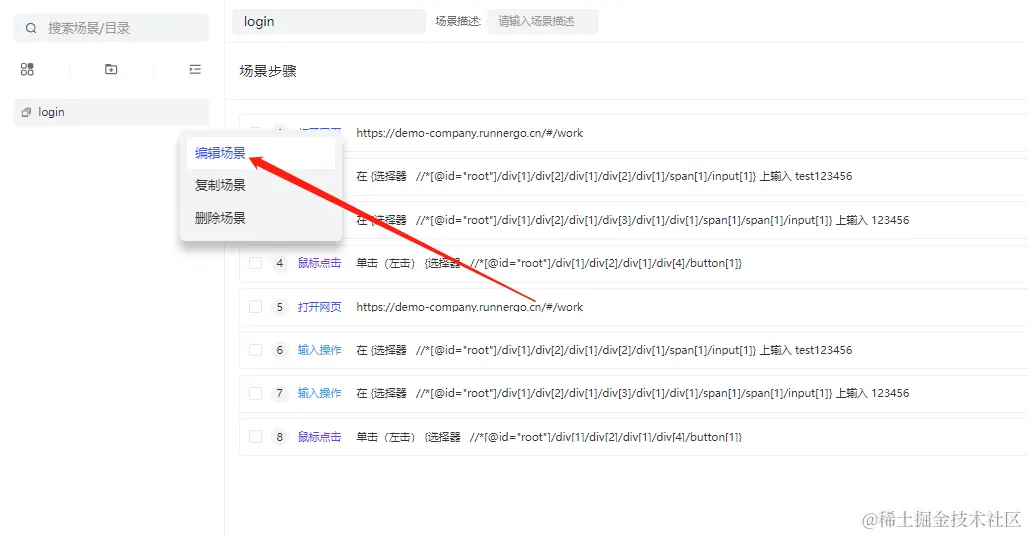This screenshot has width=1028, height=536.
Task: Focus the 搜索场景/目录 search field
Action: pos(111,28)
